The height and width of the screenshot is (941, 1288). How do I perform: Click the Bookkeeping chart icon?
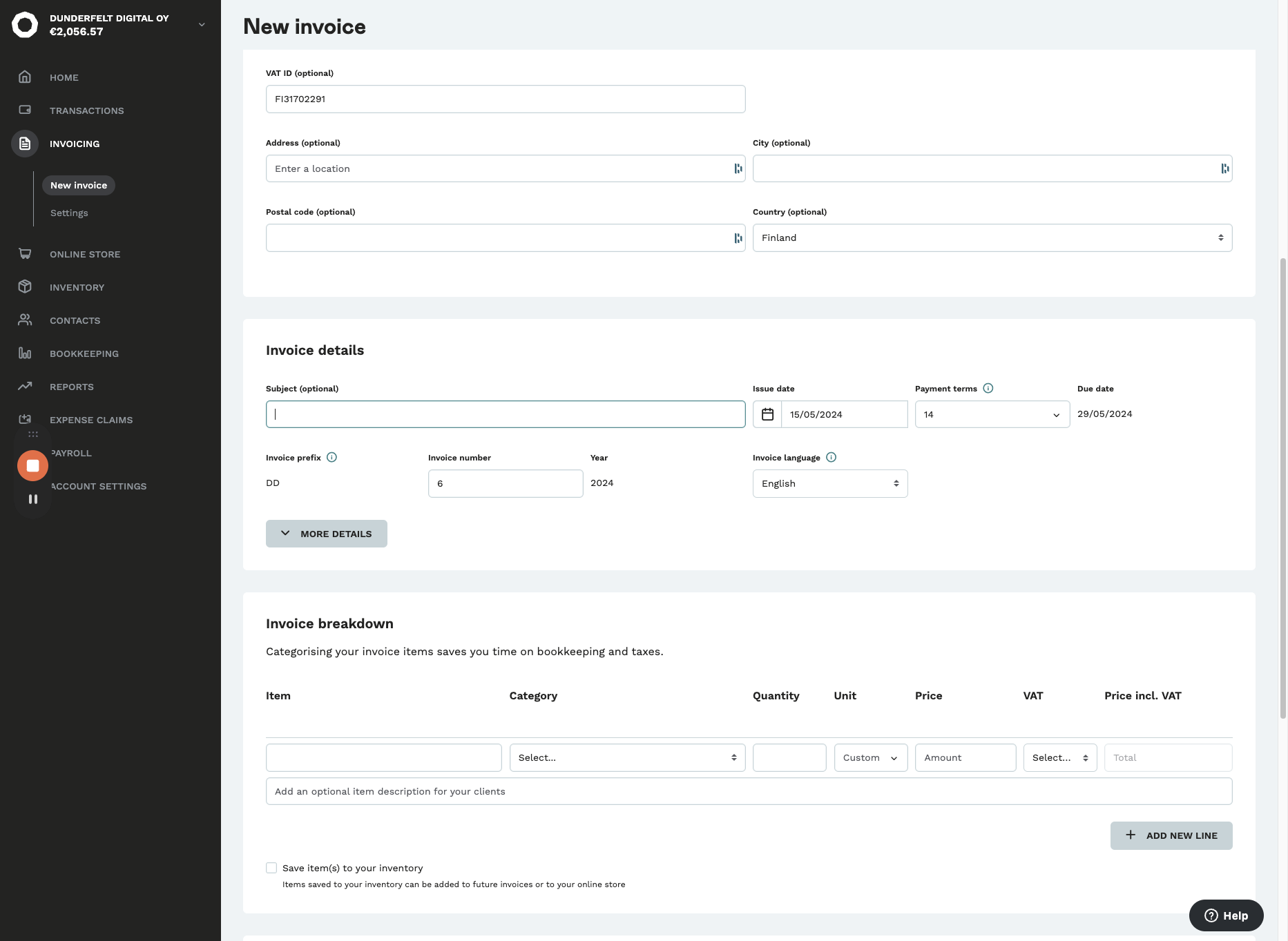click(x=25, y=353)
